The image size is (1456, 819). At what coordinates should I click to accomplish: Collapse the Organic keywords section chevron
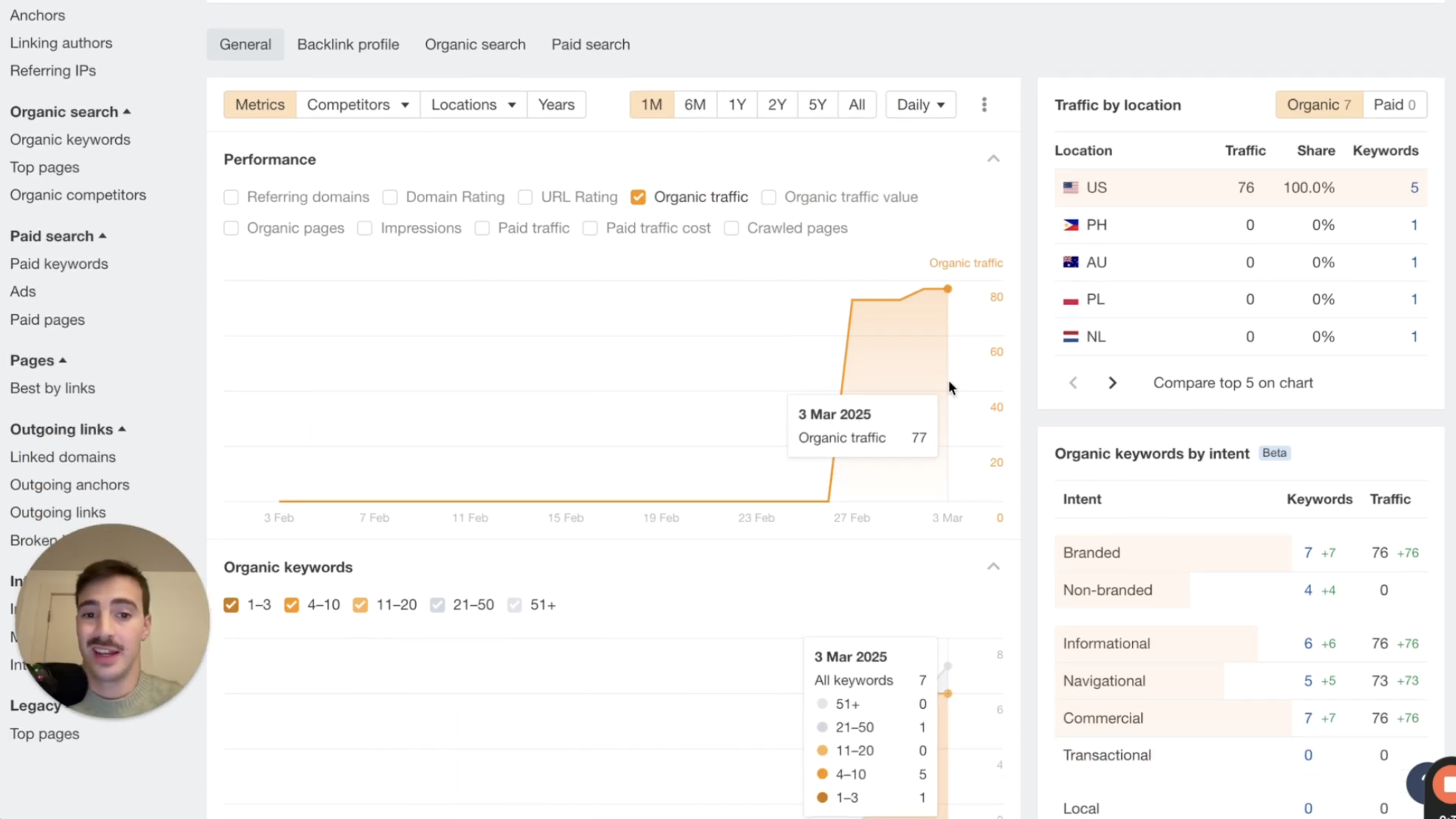click(993, 567)
